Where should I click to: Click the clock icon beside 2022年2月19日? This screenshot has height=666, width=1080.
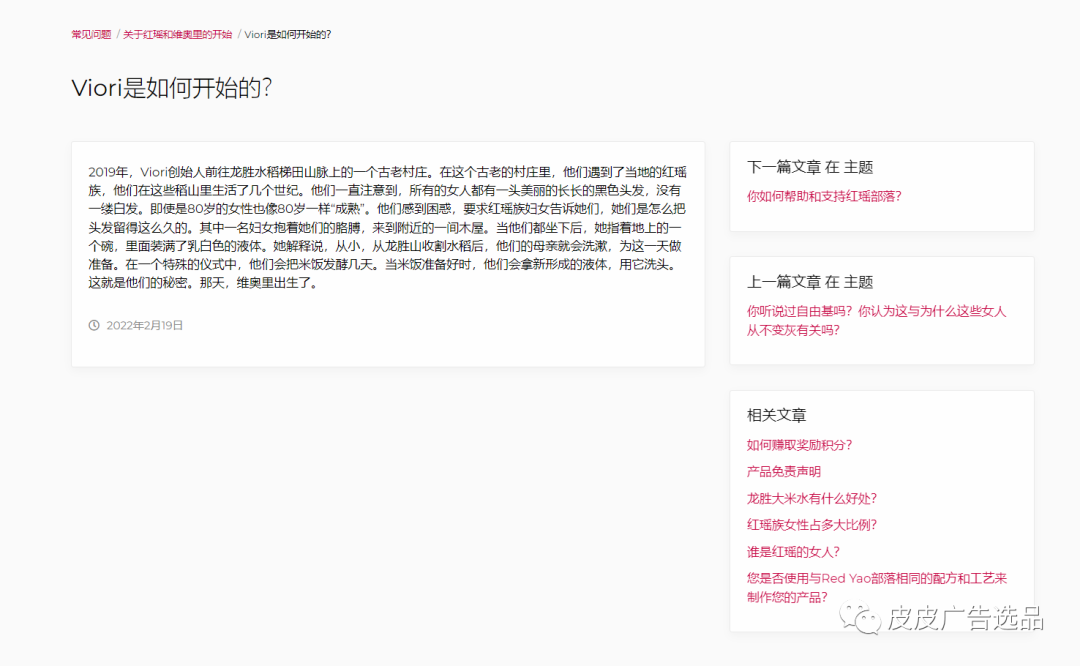94,325
